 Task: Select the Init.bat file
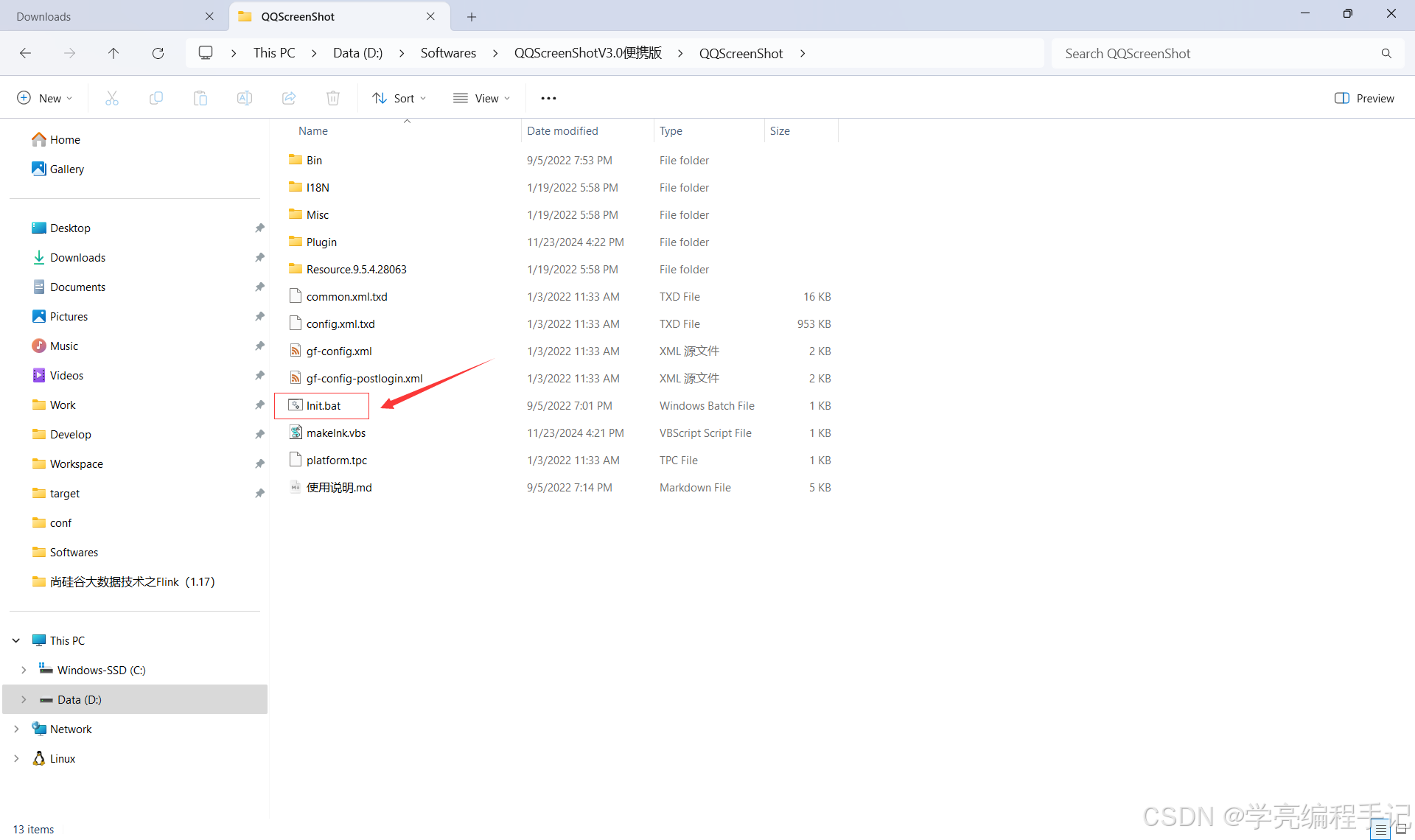pyautogui.click(x=324, y=405)
